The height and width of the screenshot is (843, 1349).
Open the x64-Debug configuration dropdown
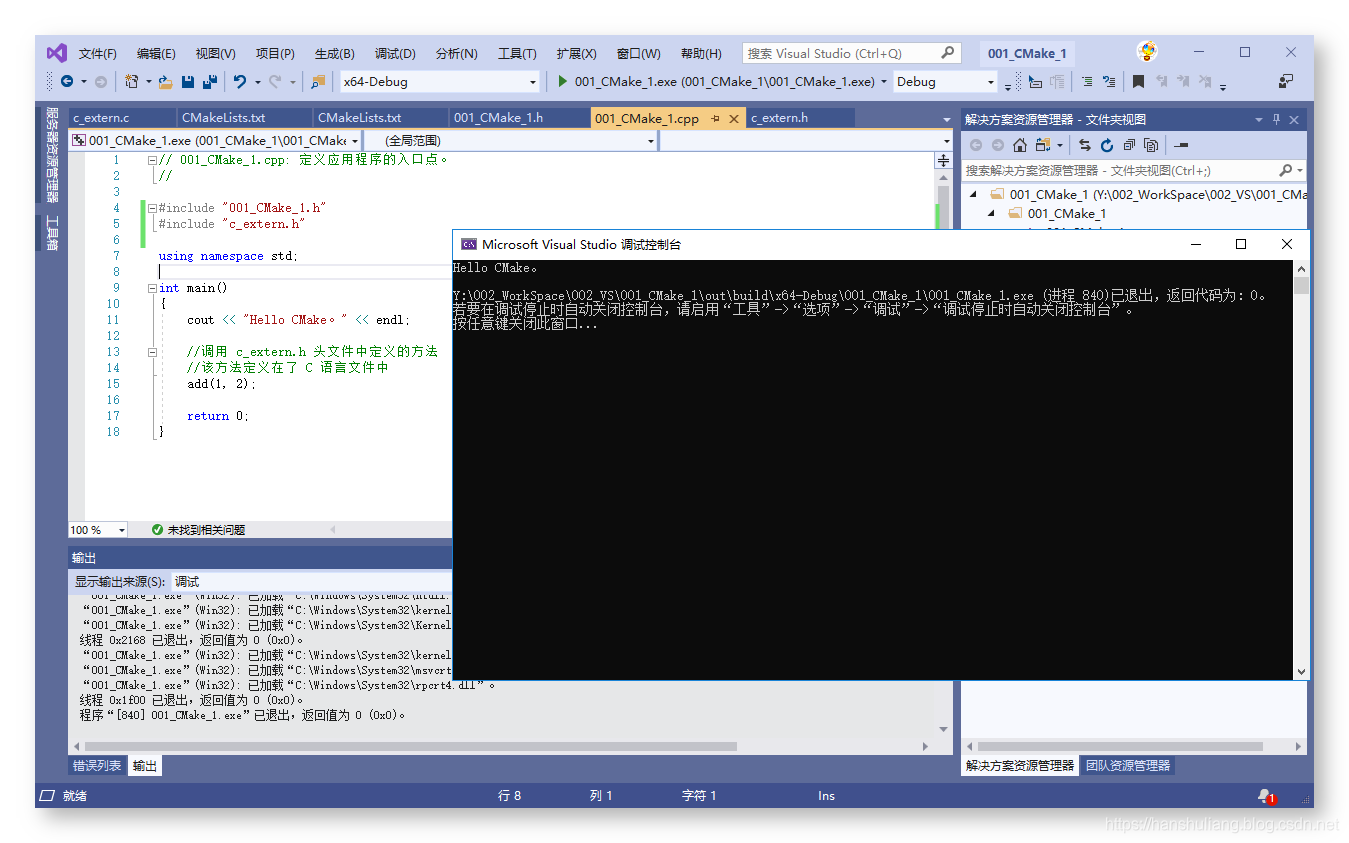pos(439,82)
